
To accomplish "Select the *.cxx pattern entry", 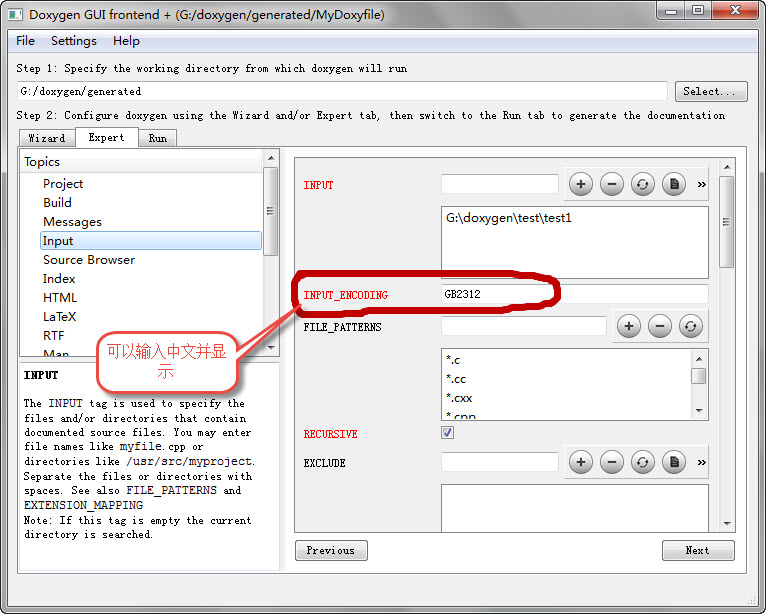I will pos(459,398).
